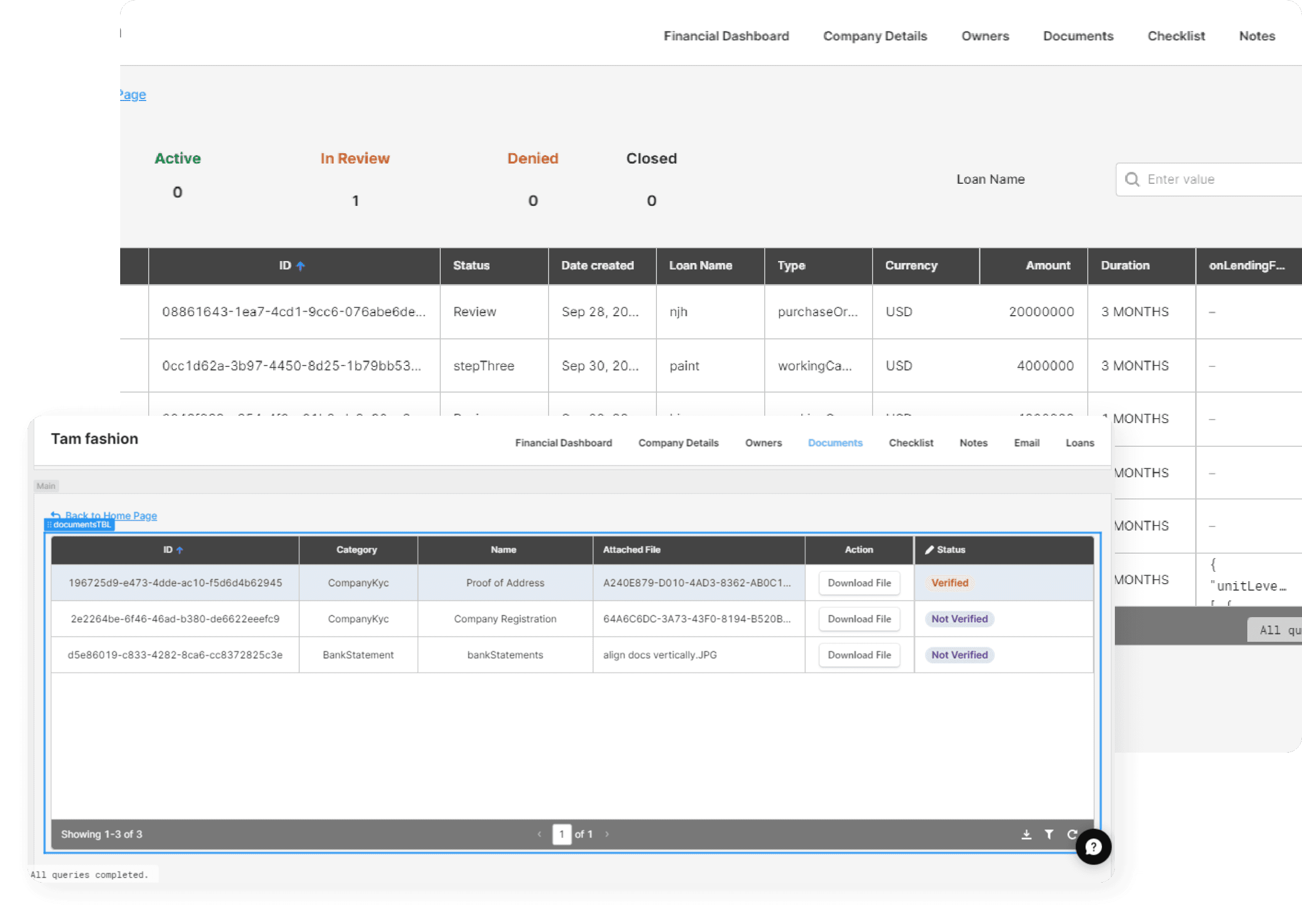The height and width of the screenshot is (924, 1302).
Task: Click loan name 'njh' cell
Action: coord(710,312)
